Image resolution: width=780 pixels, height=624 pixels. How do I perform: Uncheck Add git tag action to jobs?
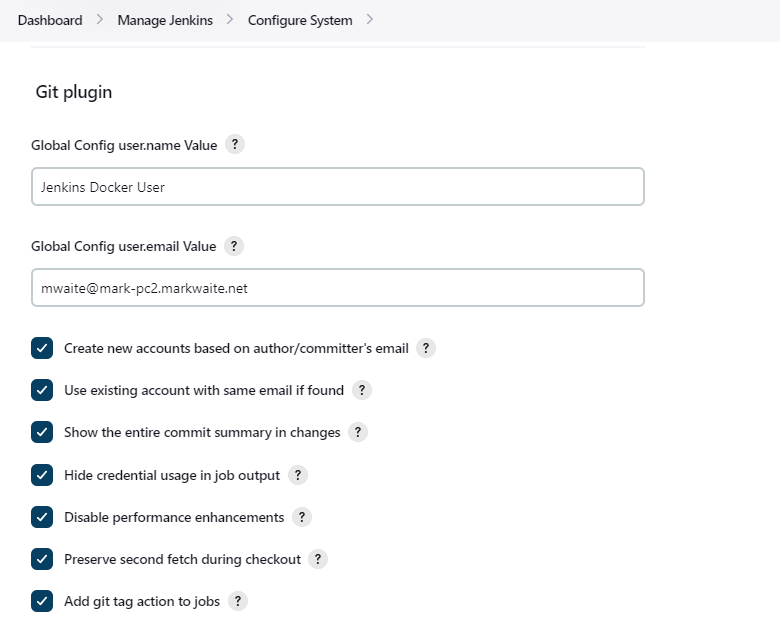pyautogui.click(x=42, y=601)
